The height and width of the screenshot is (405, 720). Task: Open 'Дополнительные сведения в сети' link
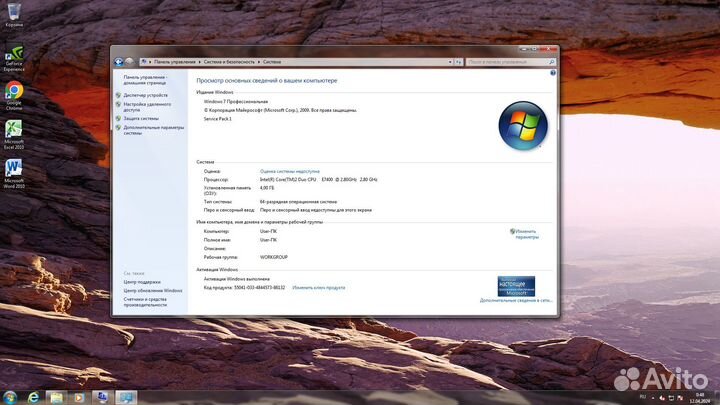516,300
